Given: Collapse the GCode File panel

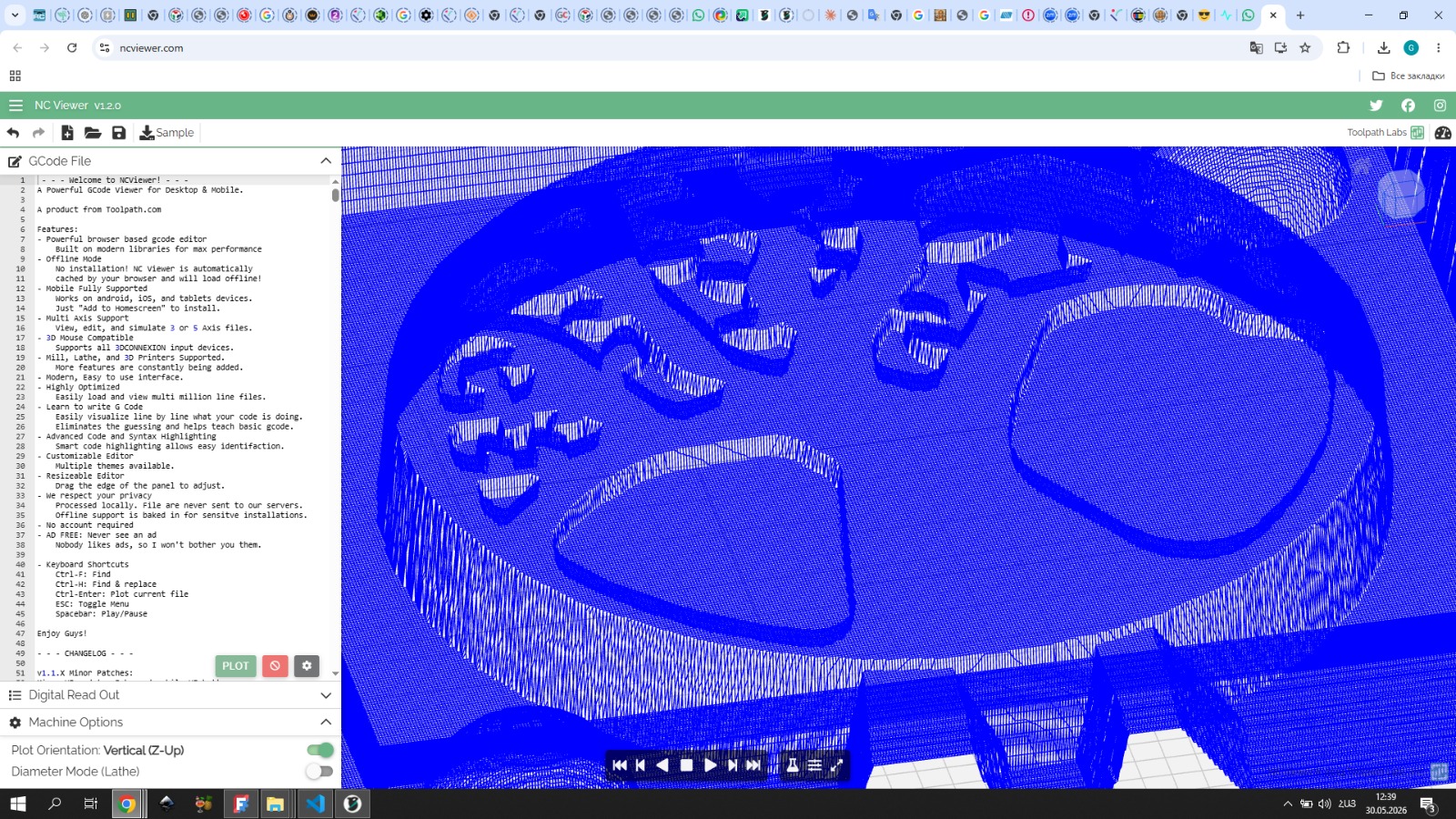Looking at the screenshot, I should [326, 161].
